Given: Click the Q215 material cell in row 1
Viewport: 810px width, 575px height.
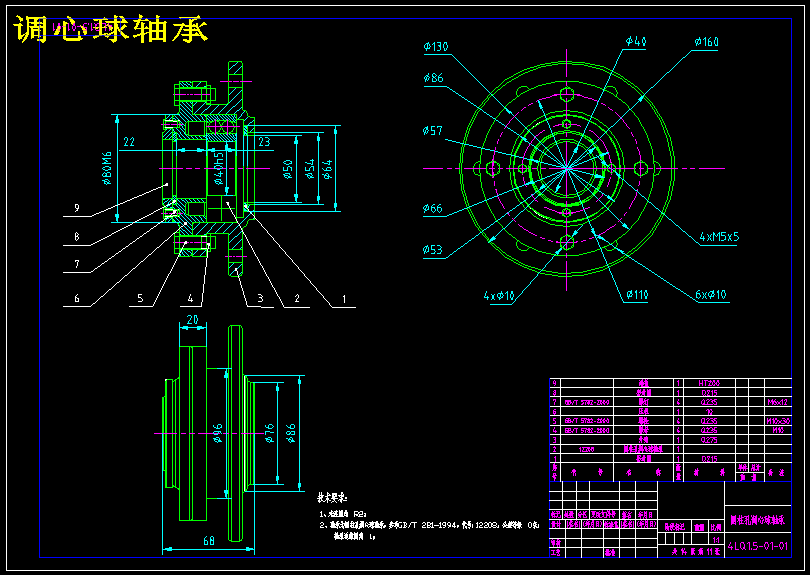Looking at the screenshot, I should (709, 459).
